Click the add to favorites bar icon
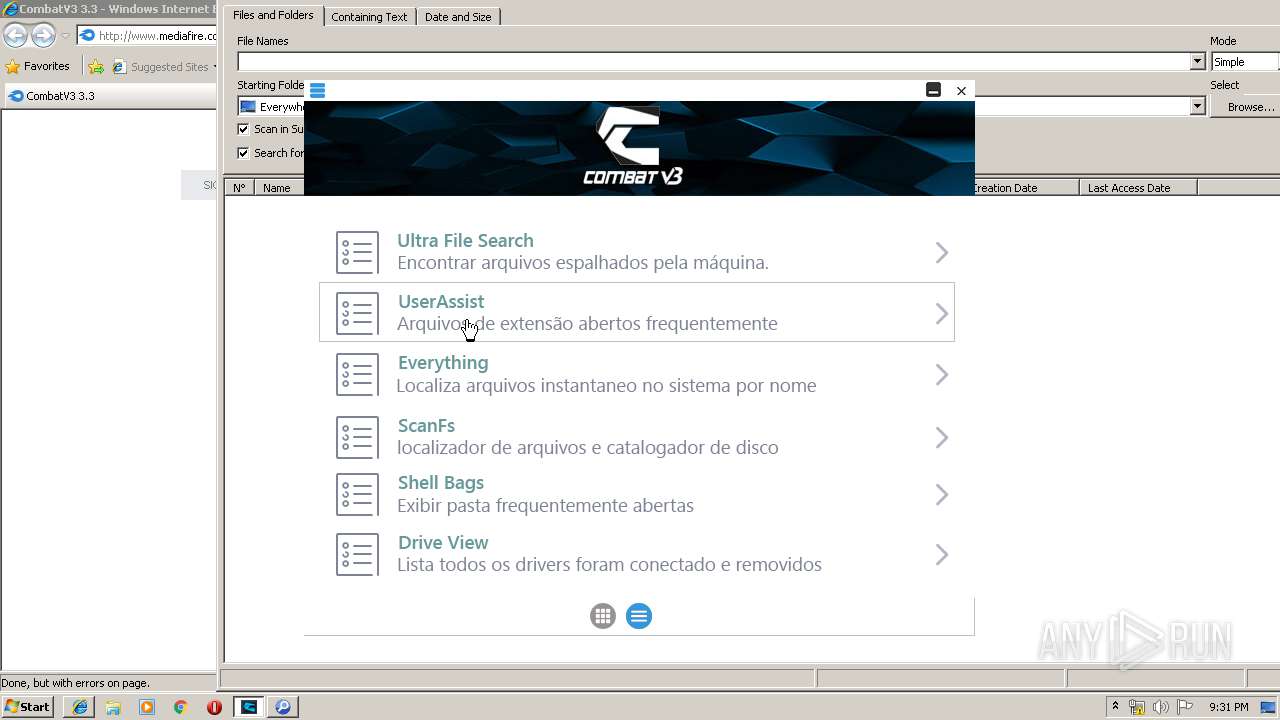 96,67
